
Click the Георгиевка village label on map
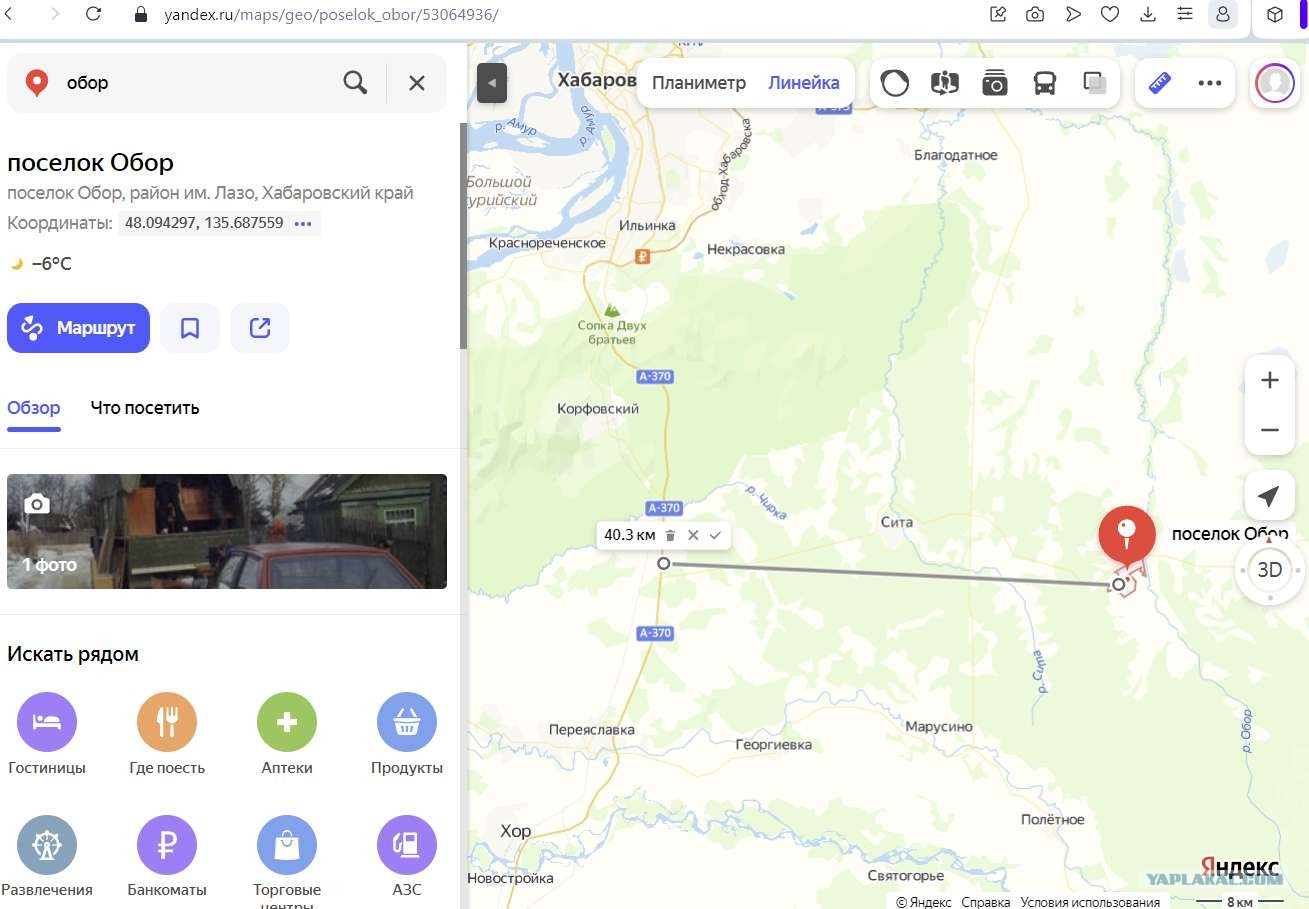pyautogui.click(x=774, y=745)
